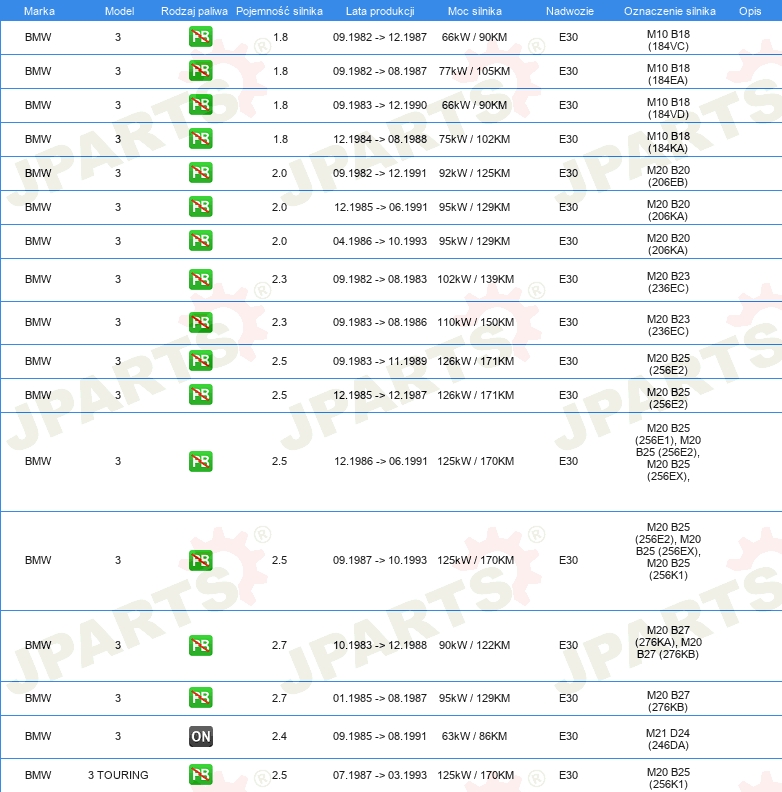This screenshot has width=782, height=792.
Task: Click the Nadwozie column header
Action: pos(569,11)
